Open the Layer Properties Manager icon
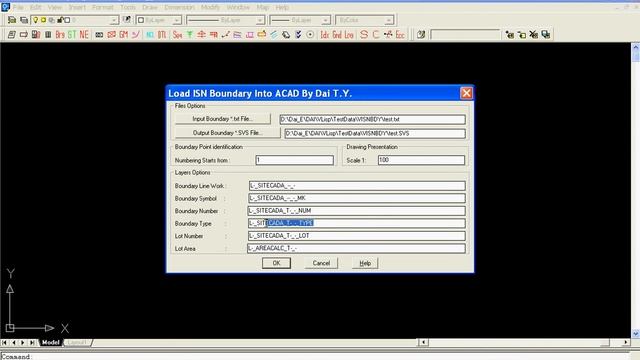This screenshot has width=640, height=360. point(12,20)
